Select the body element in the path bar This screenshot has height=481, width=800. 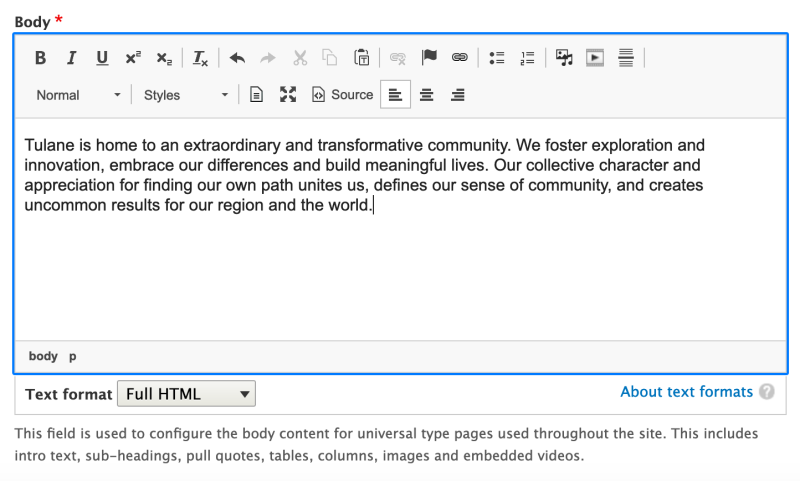43,356
